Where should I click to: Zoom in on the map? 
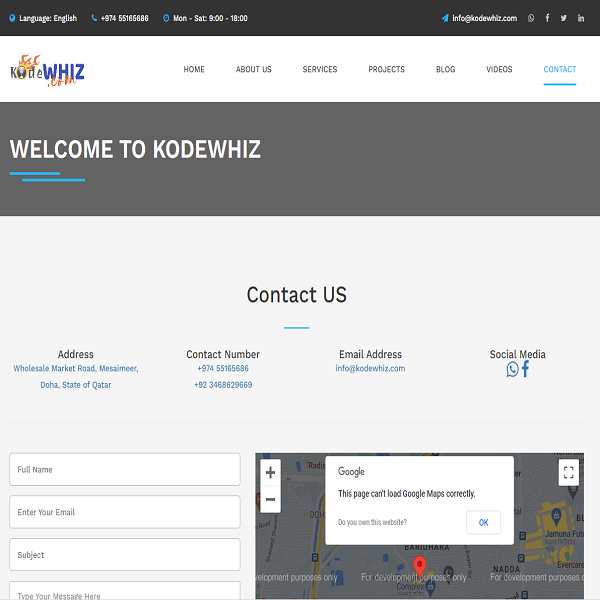270,473
